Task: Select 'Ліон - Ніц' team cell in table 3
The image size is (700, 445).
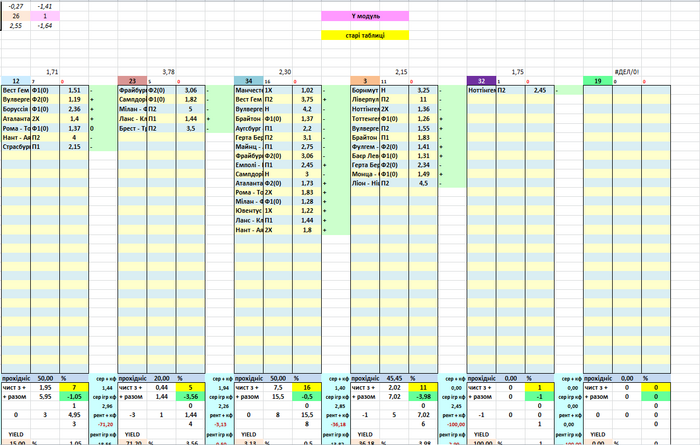Action: (x=365, y=183)
